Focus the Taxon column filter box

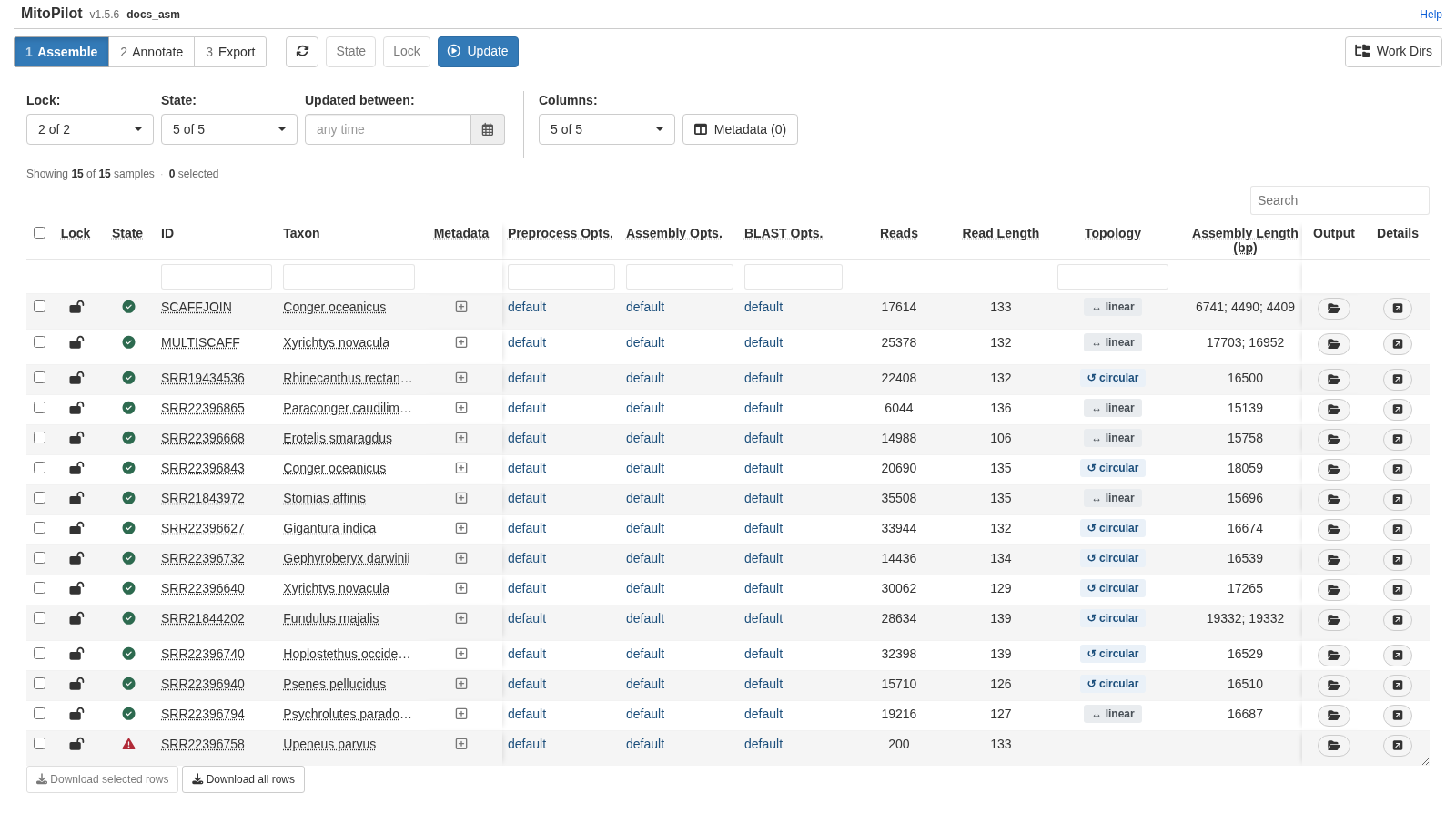point(349,277)
